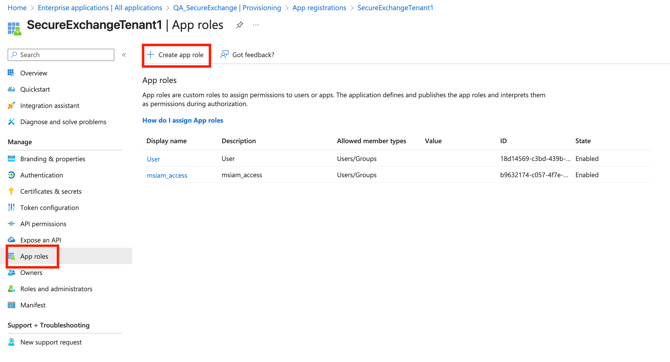Open How do I assign App roles link
Screen dimensions: 670x362
click(183, 121)
